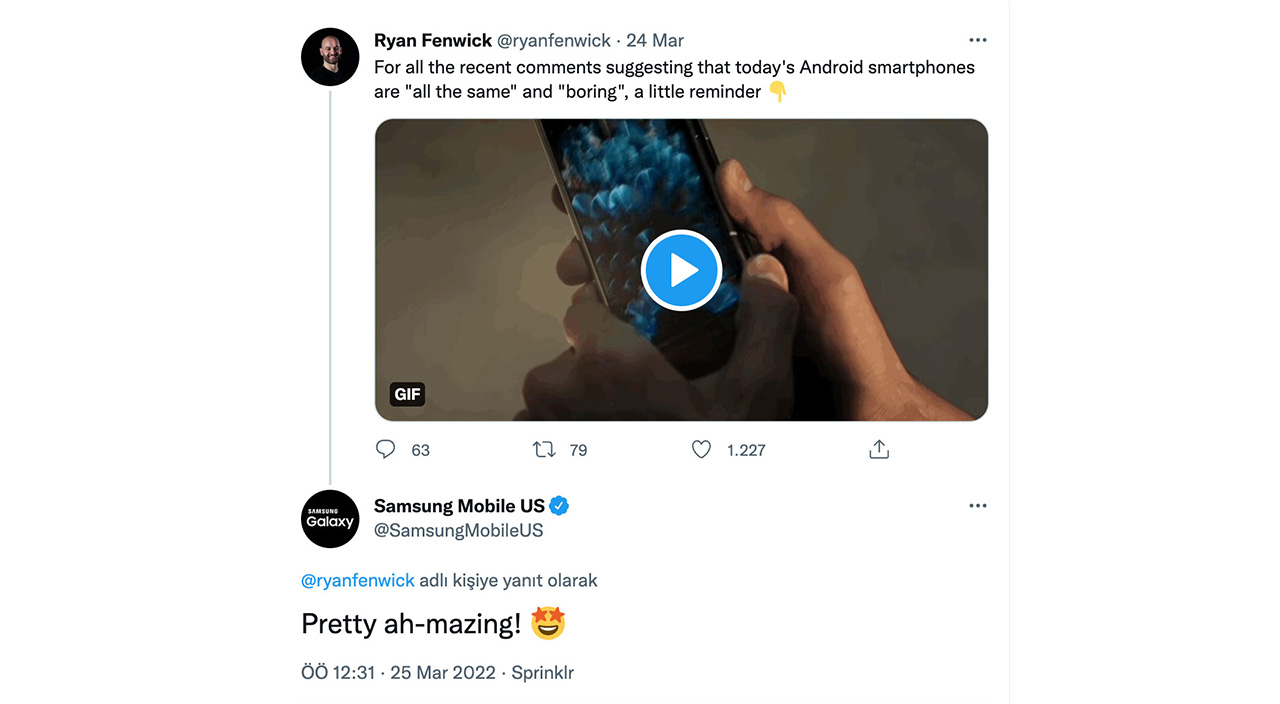Click the share icon under the GIF
The height and width of the screenshot is (704, 1280).
tap(879, 450)
